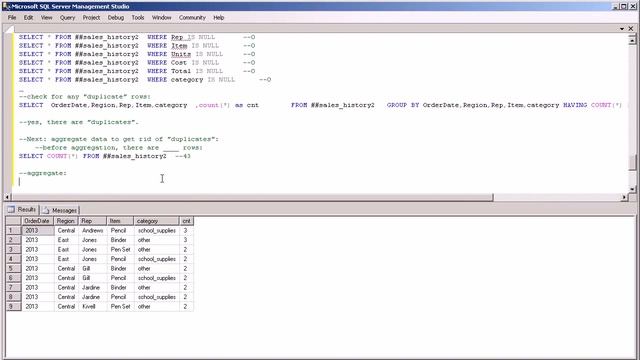The height and width of the screenshot is (360, 640).
Task: Open the View menu
Action: pos(46,18)
